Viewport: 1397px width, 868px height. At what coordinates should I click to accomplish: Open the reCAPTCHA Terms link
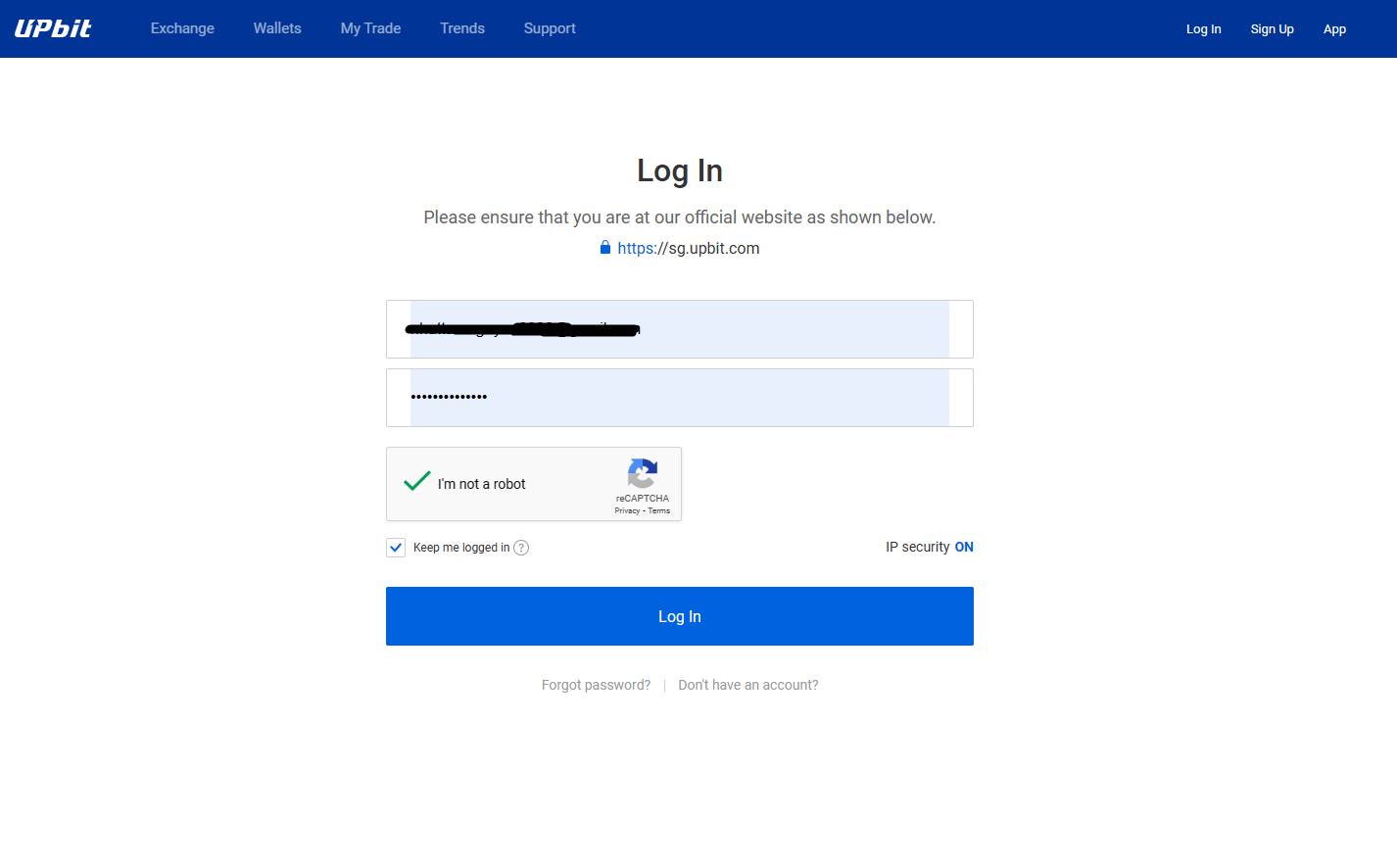tap(659, 510)
